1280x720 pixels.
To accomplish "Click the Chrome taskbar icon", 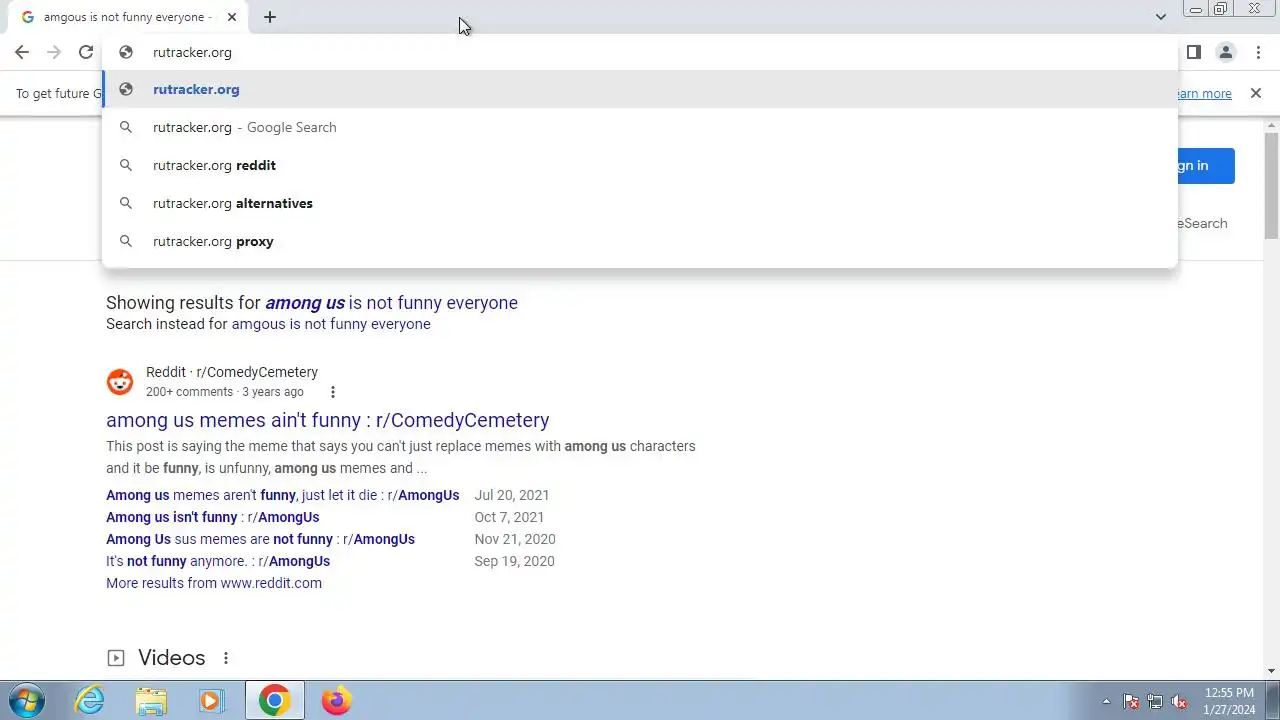I will pyautogui.click(x=274, y=700).
